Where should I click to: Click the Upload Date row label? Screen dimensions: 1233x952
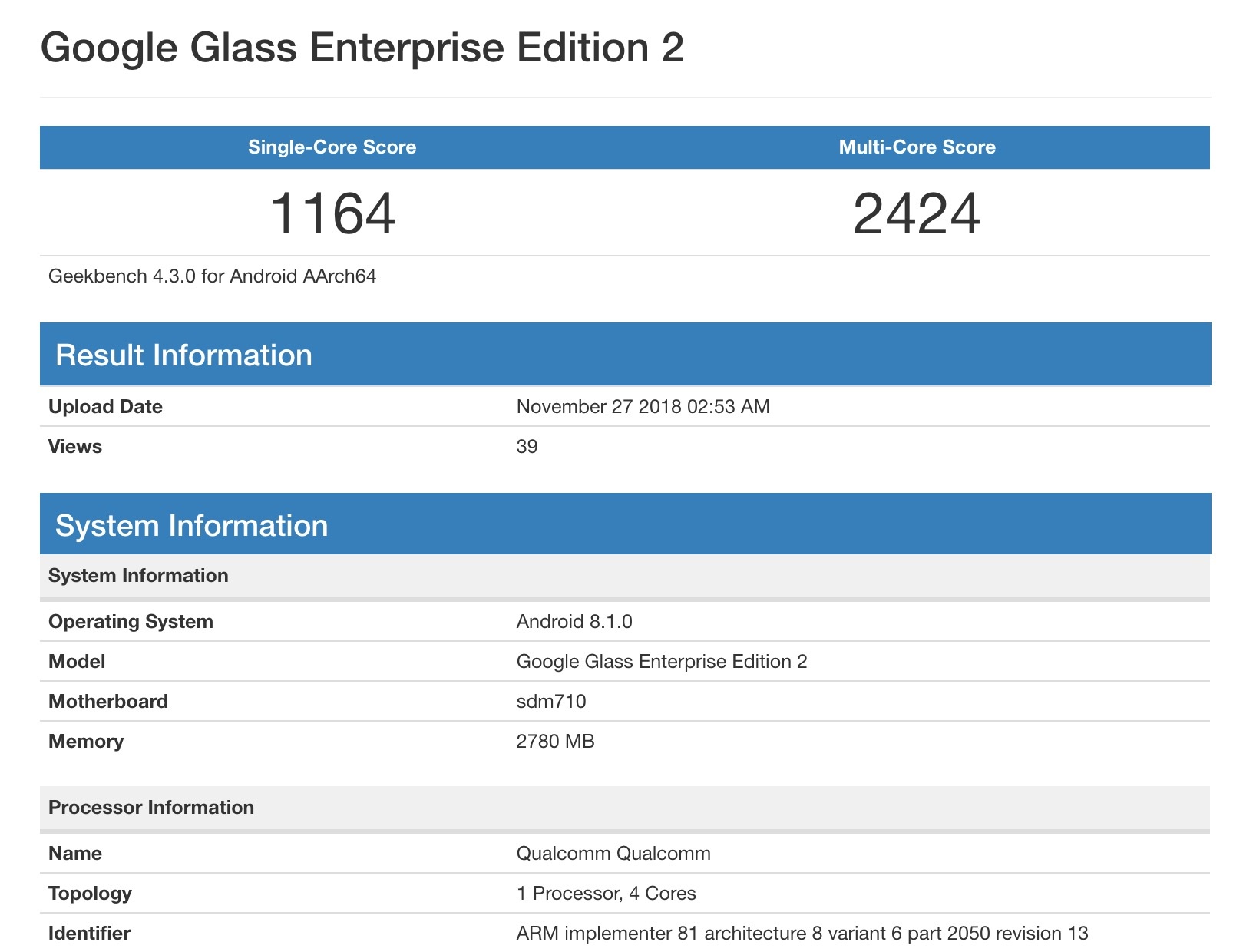coord(105,407)
